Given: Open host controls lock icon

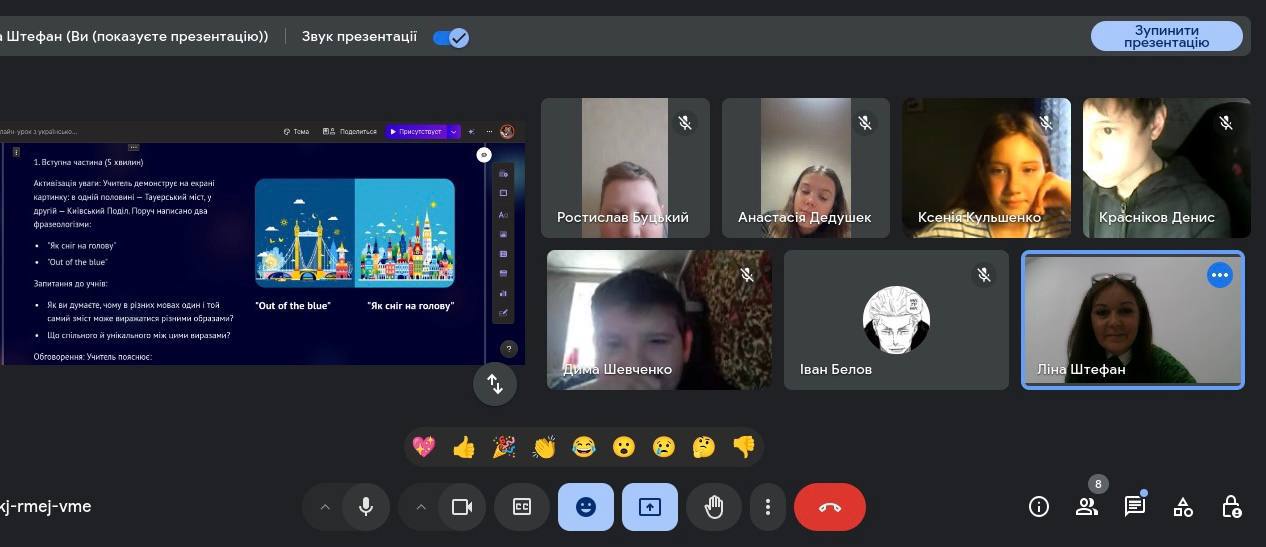Looking at the screenshot, I should 1231,507.
